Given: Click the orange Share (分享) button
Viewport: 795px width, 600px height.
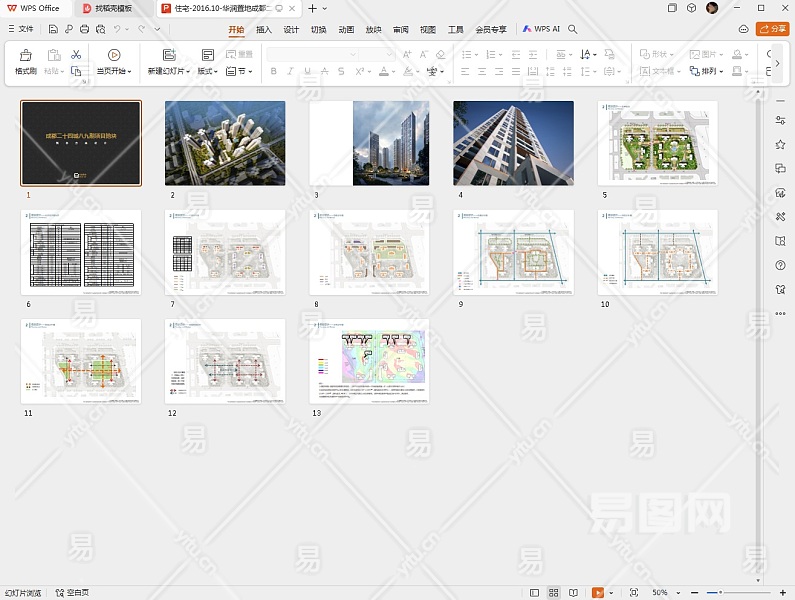Looking at the screenshot, I should tap(772, 30).
